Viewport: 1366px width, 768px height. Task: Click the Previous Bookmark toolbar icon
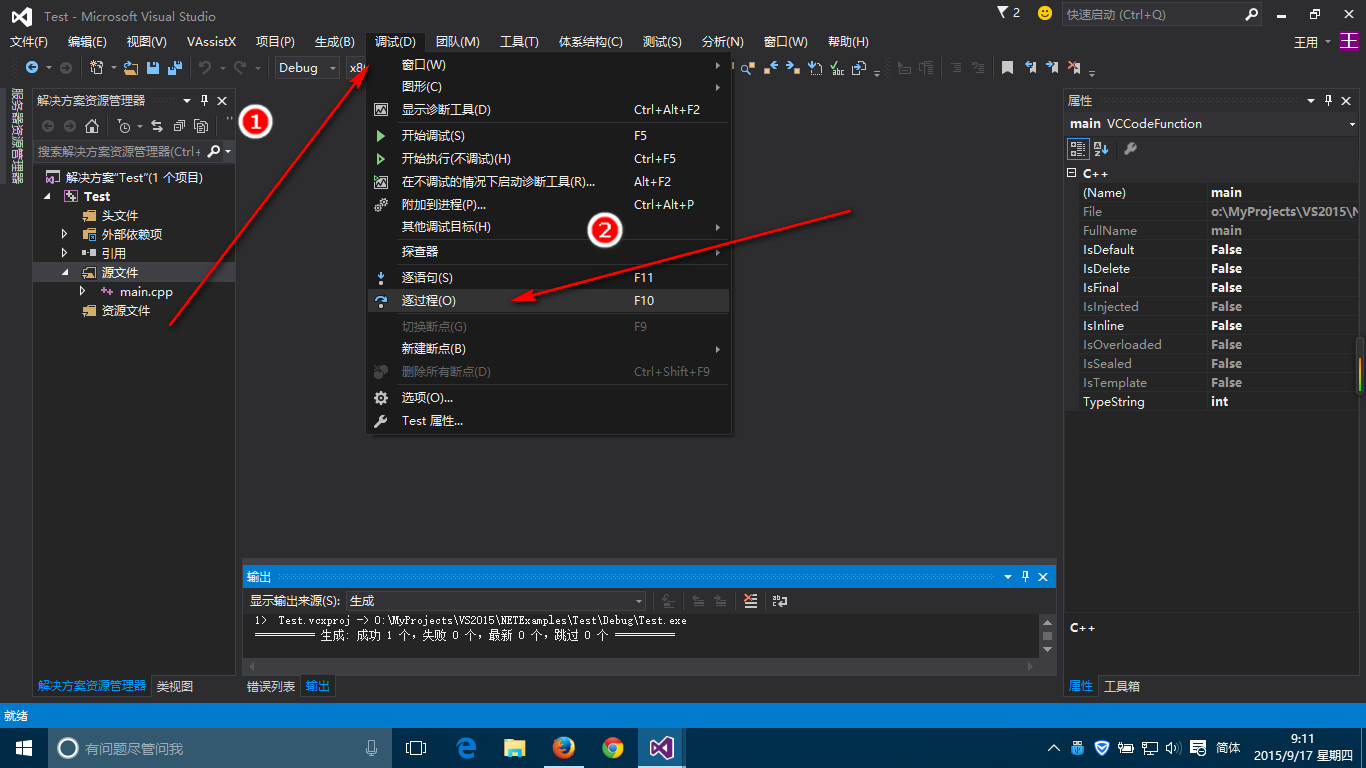1030,68
